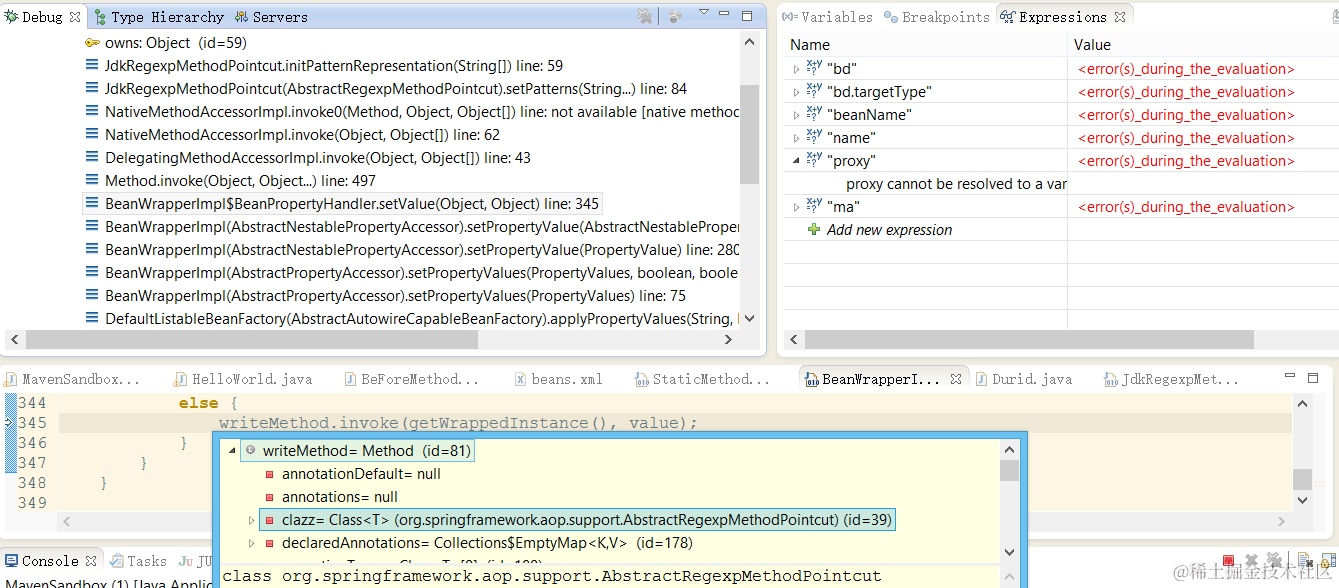Select JdkRegexpMethodPointcut...setPatterns(String...) line: 84 frame

click(396, 89)
